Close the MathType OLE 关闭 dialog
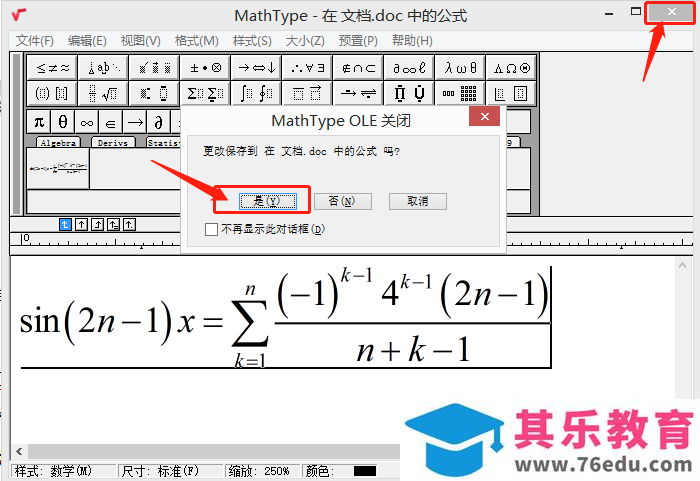This screenshot has height=481, width=700. (x=484, y=117)
